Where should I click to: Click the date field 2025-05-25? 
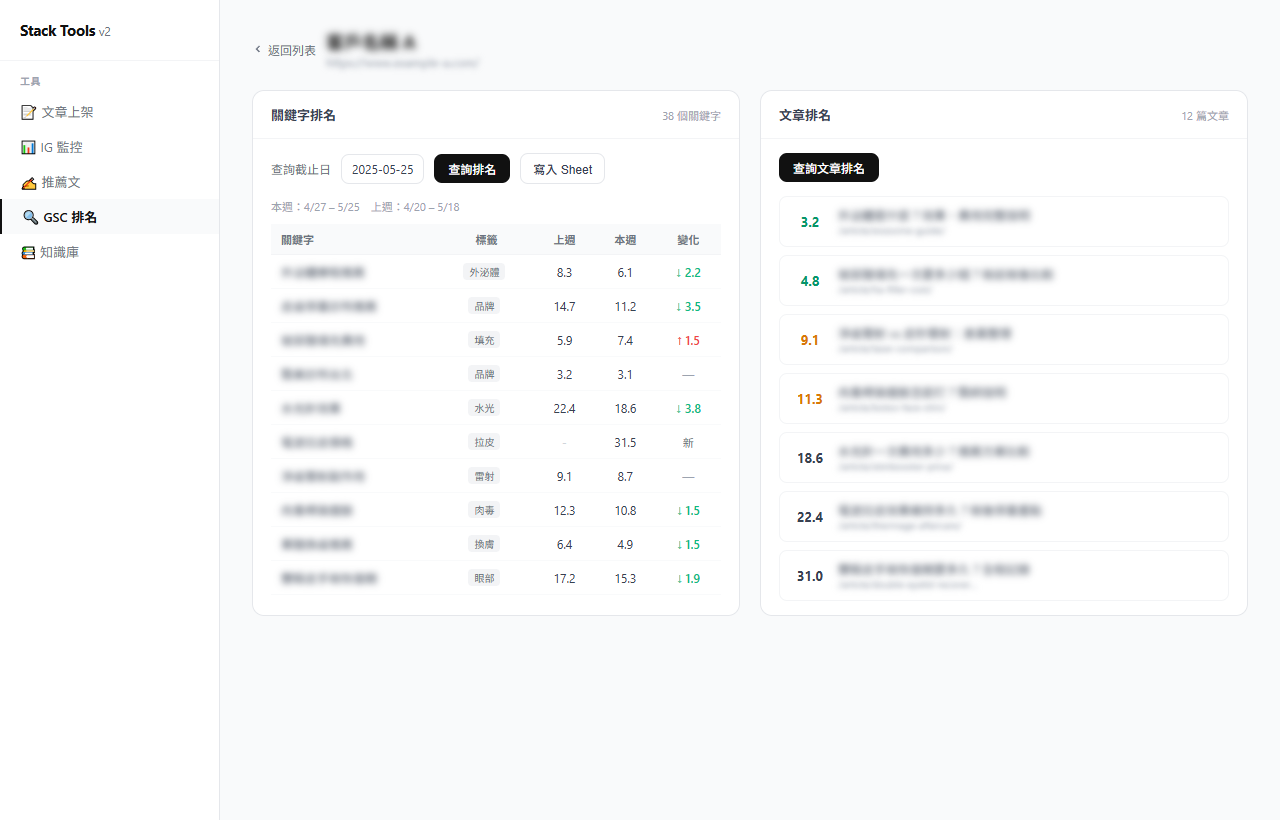383,169
